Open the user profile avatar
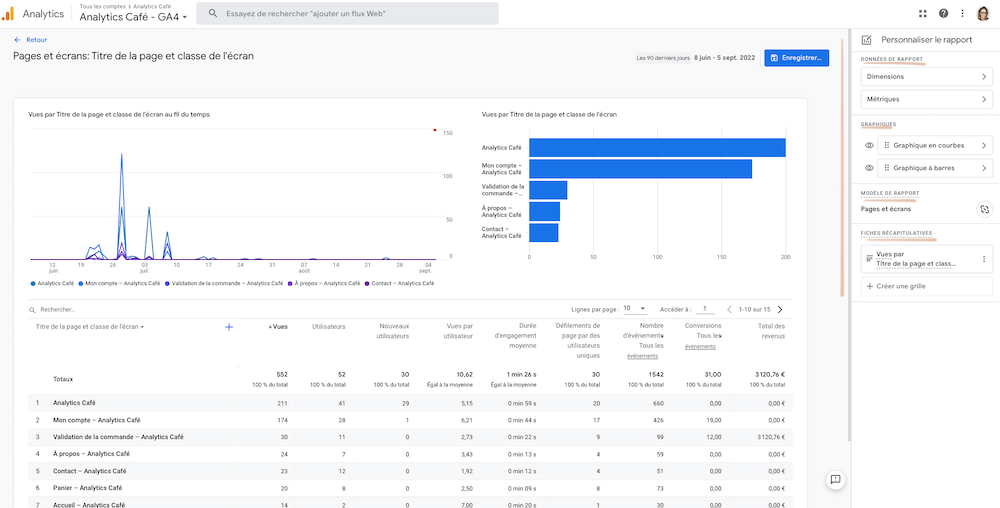The image size is (1000, 508). [x=983, y=13]
